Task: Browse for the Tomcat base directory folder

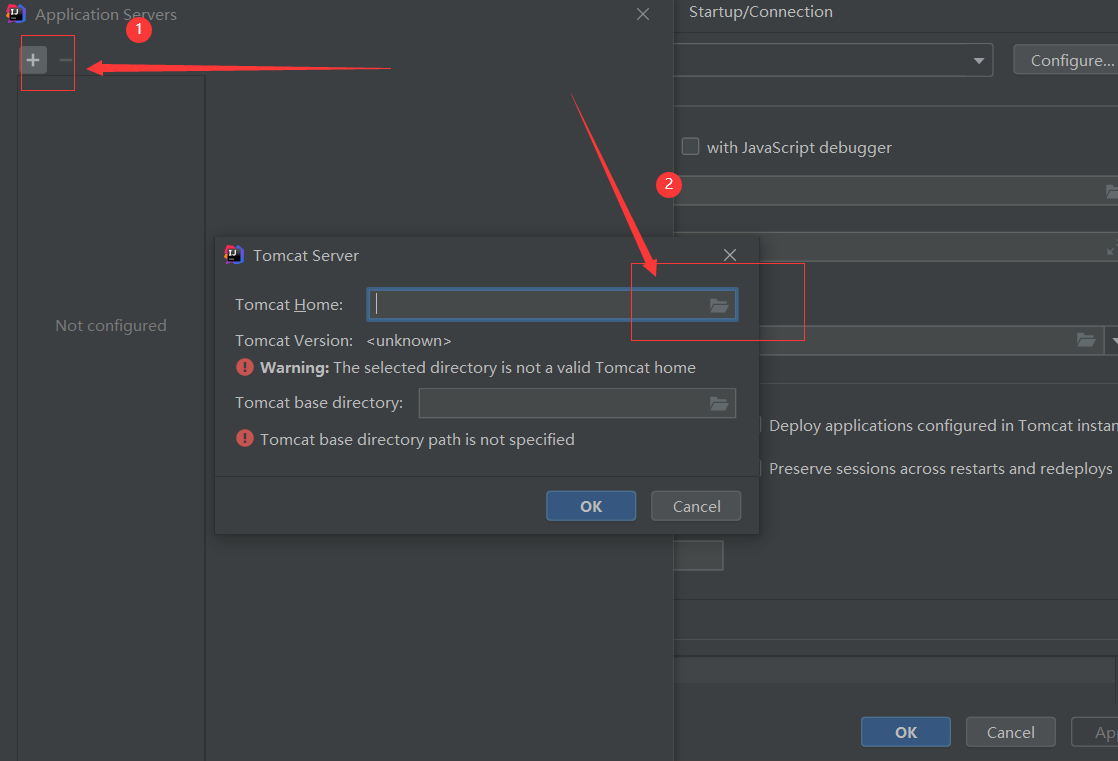Action: click(x=719, y=404)
